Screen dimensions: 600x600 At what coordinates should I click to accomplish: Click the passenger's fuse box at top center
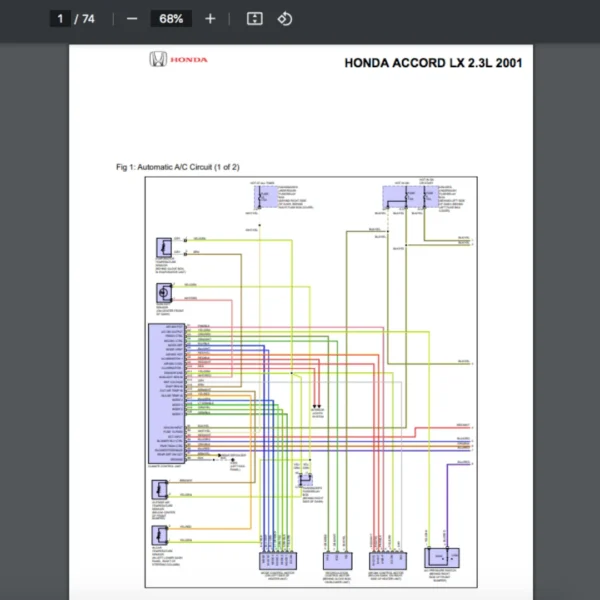(266, 197)
